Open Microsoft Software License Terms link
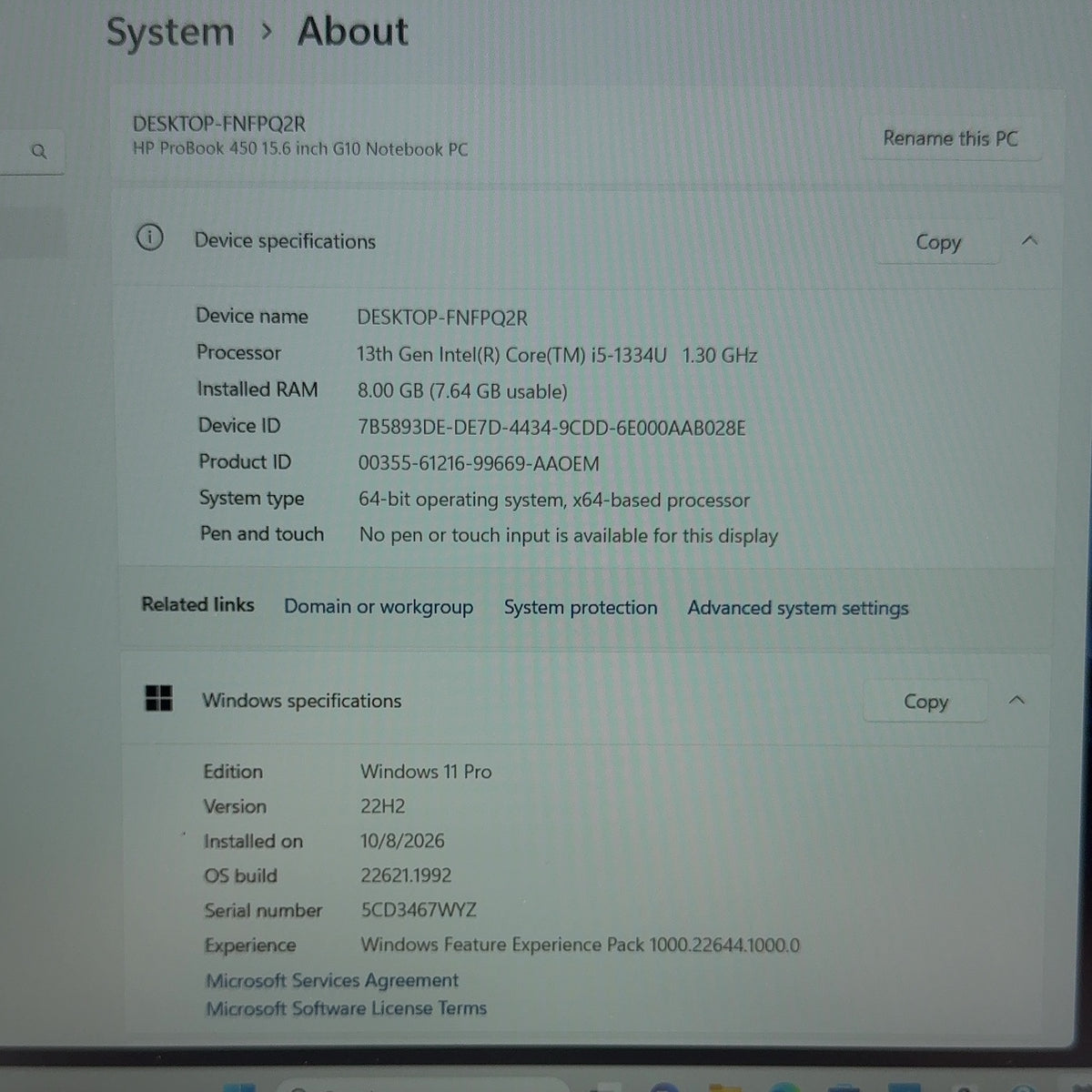This screenshot has width=1092, height=1092. tap(347, 1008)
